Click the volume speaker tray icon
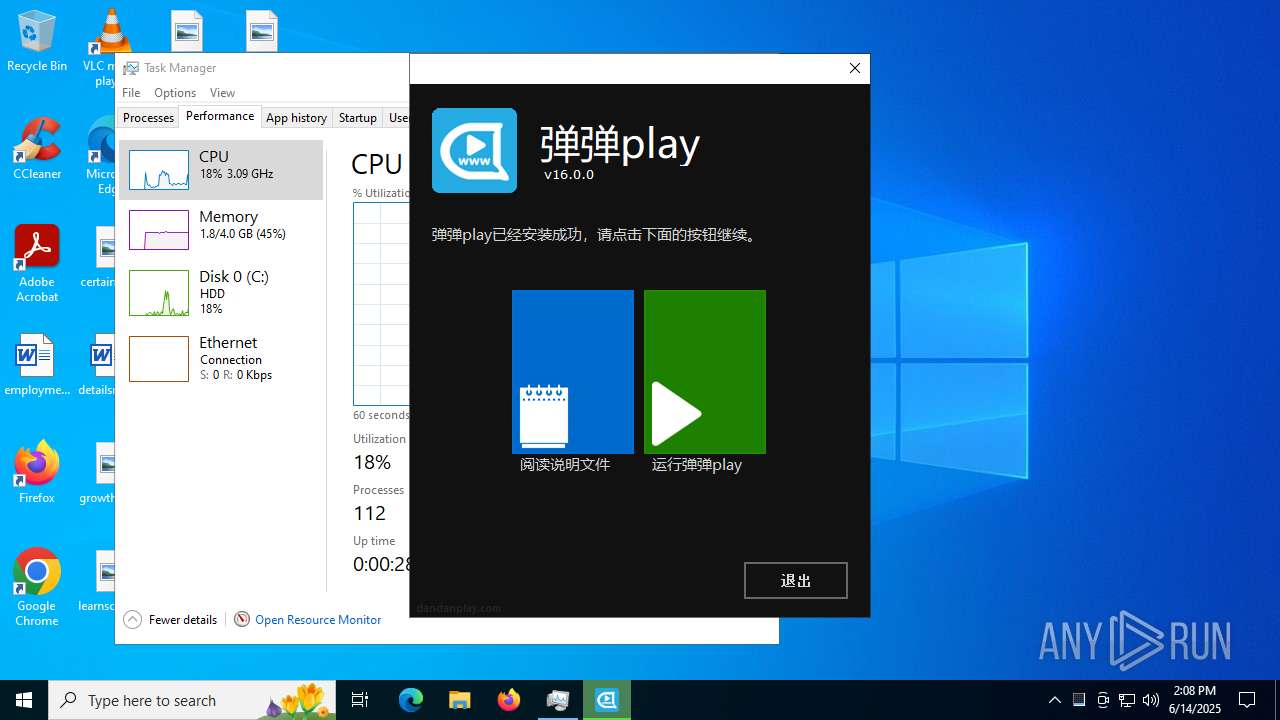1280x720 pixels. 1151,700
